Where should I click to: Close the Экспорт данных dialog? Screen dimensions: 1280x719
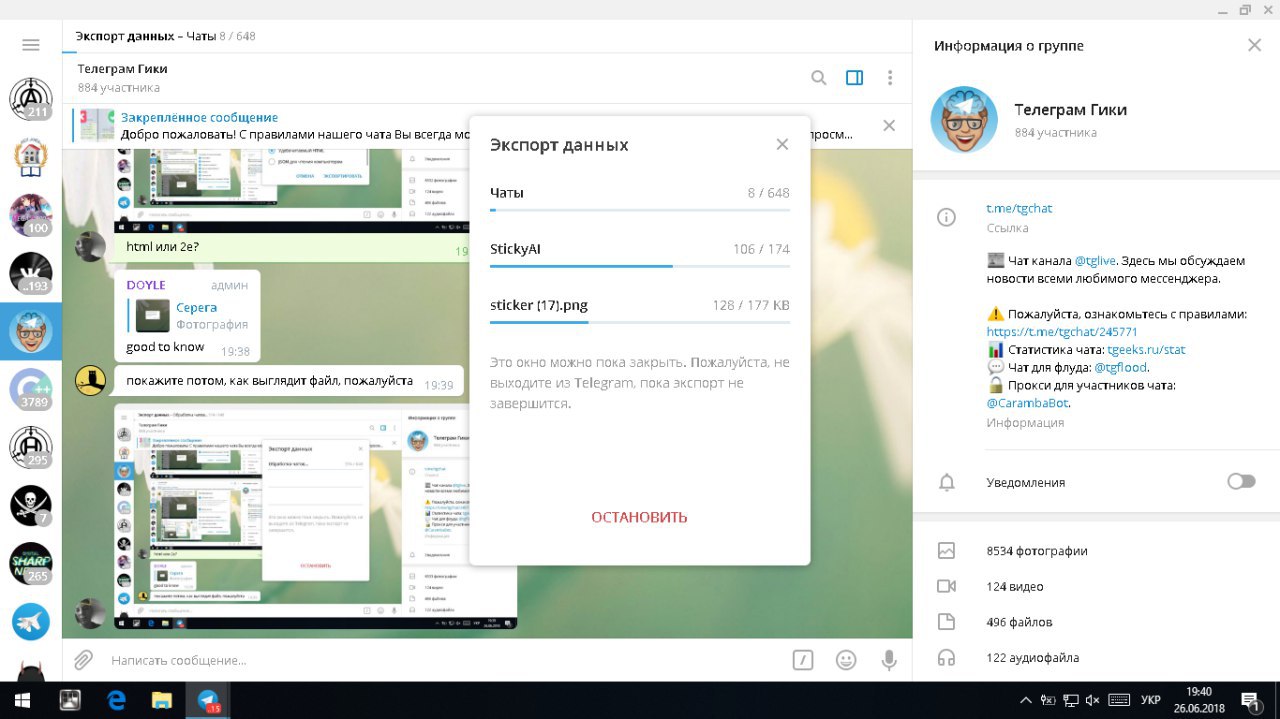782,144
